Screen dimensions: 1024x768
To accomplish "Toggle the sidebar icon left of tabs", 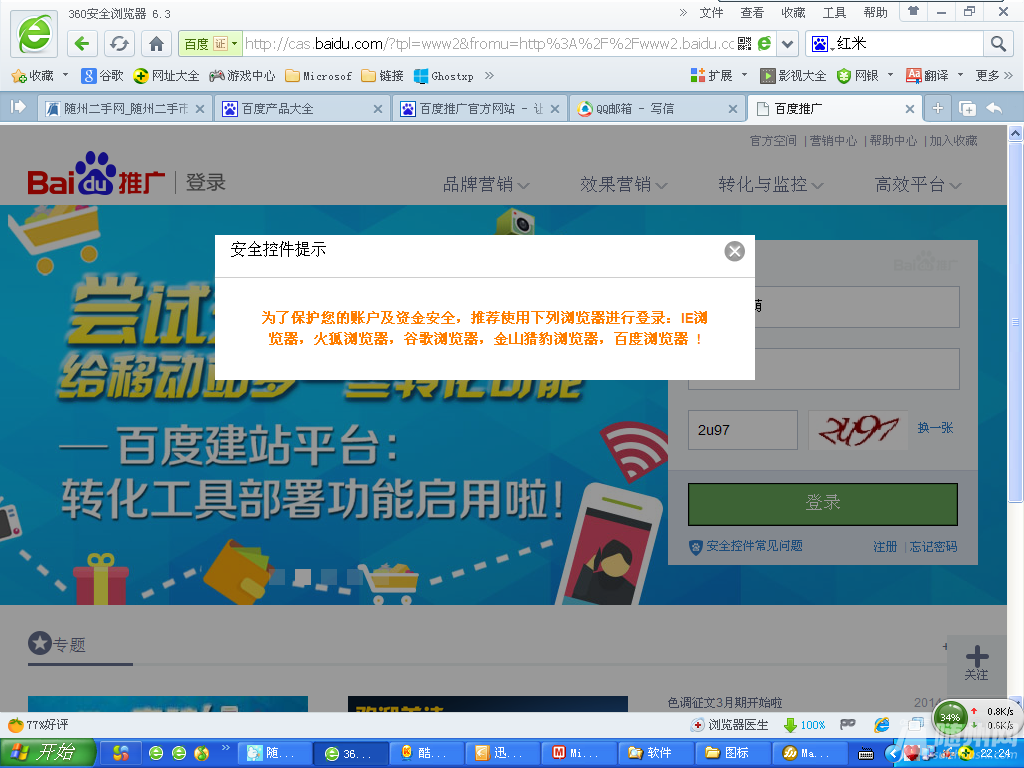I will pyautogui.click(x=18, y=107).
